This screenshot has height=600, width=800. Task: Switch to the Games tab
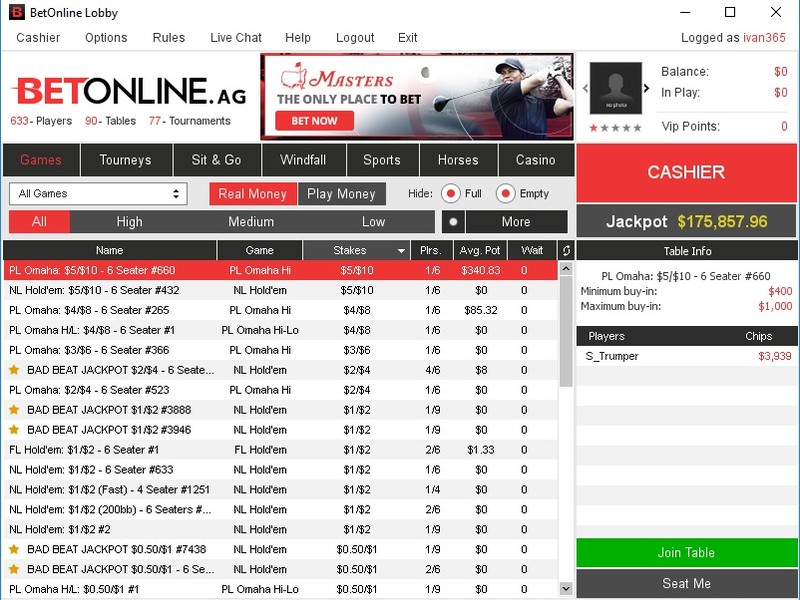click(41, 160)
